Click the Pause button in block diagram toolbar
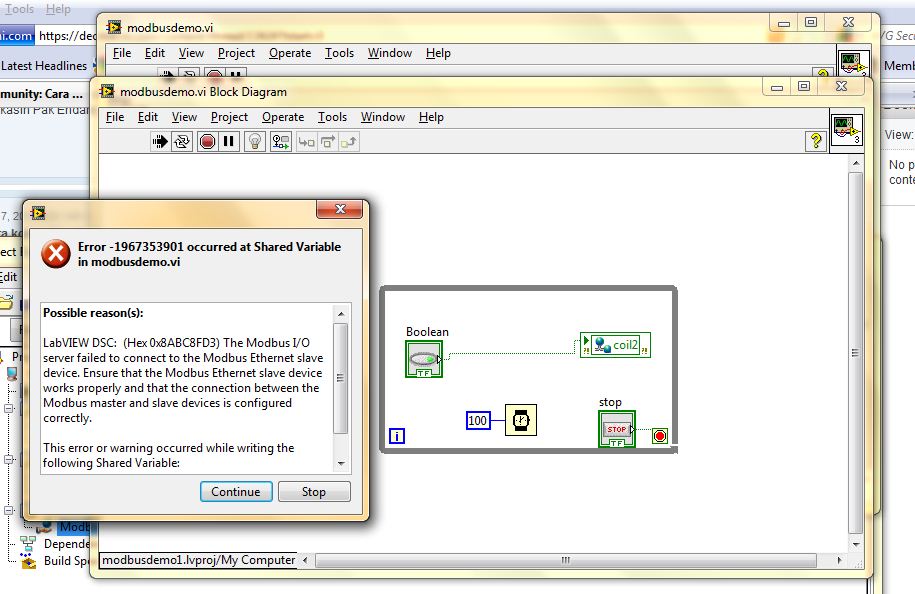Image resolution: width=915 pixels, height=594 pixels. tap(229, 142)
